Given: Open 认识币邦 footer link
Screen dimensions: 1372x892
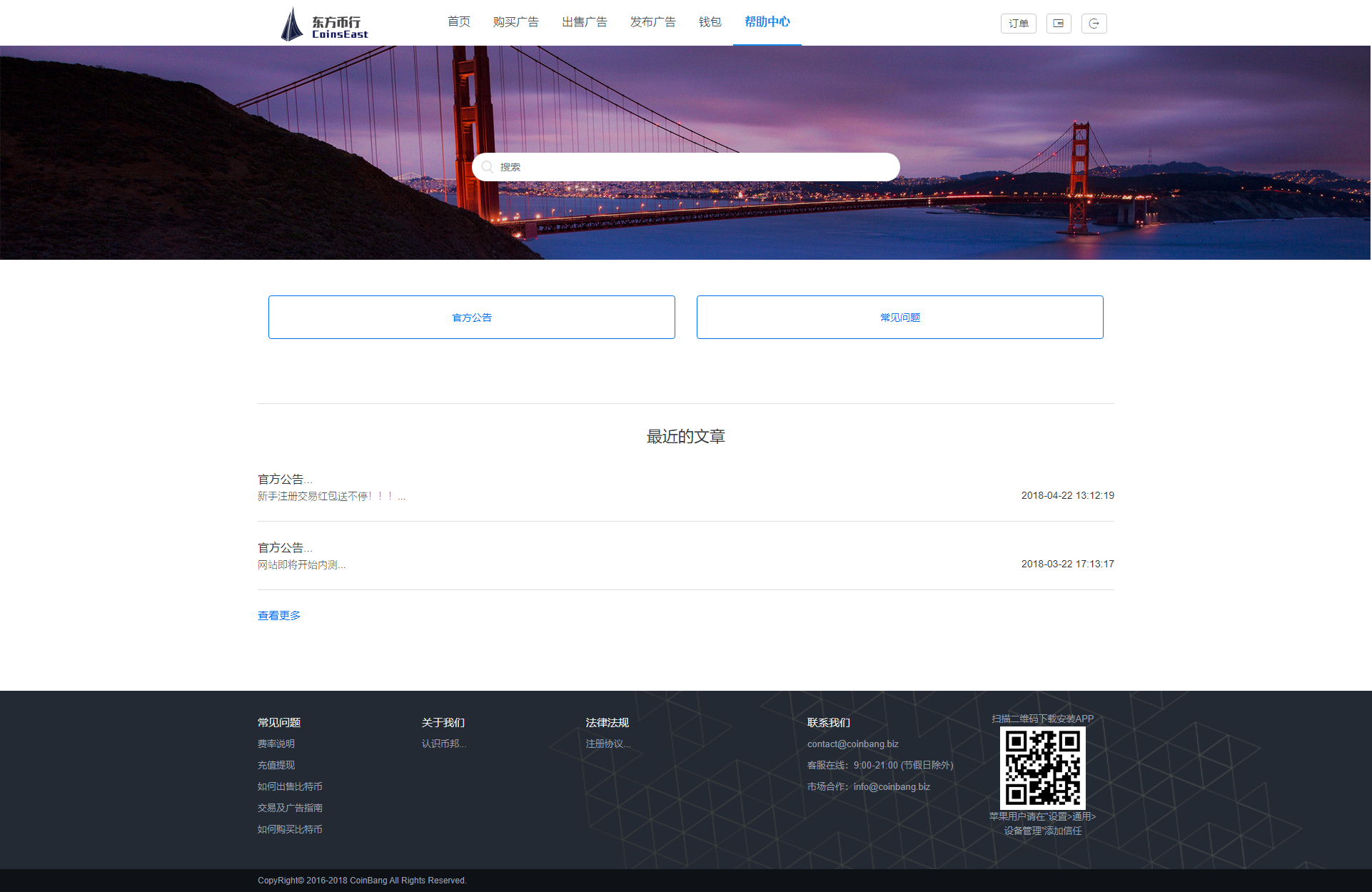Looking at the screenshot, I should [444, 744].
